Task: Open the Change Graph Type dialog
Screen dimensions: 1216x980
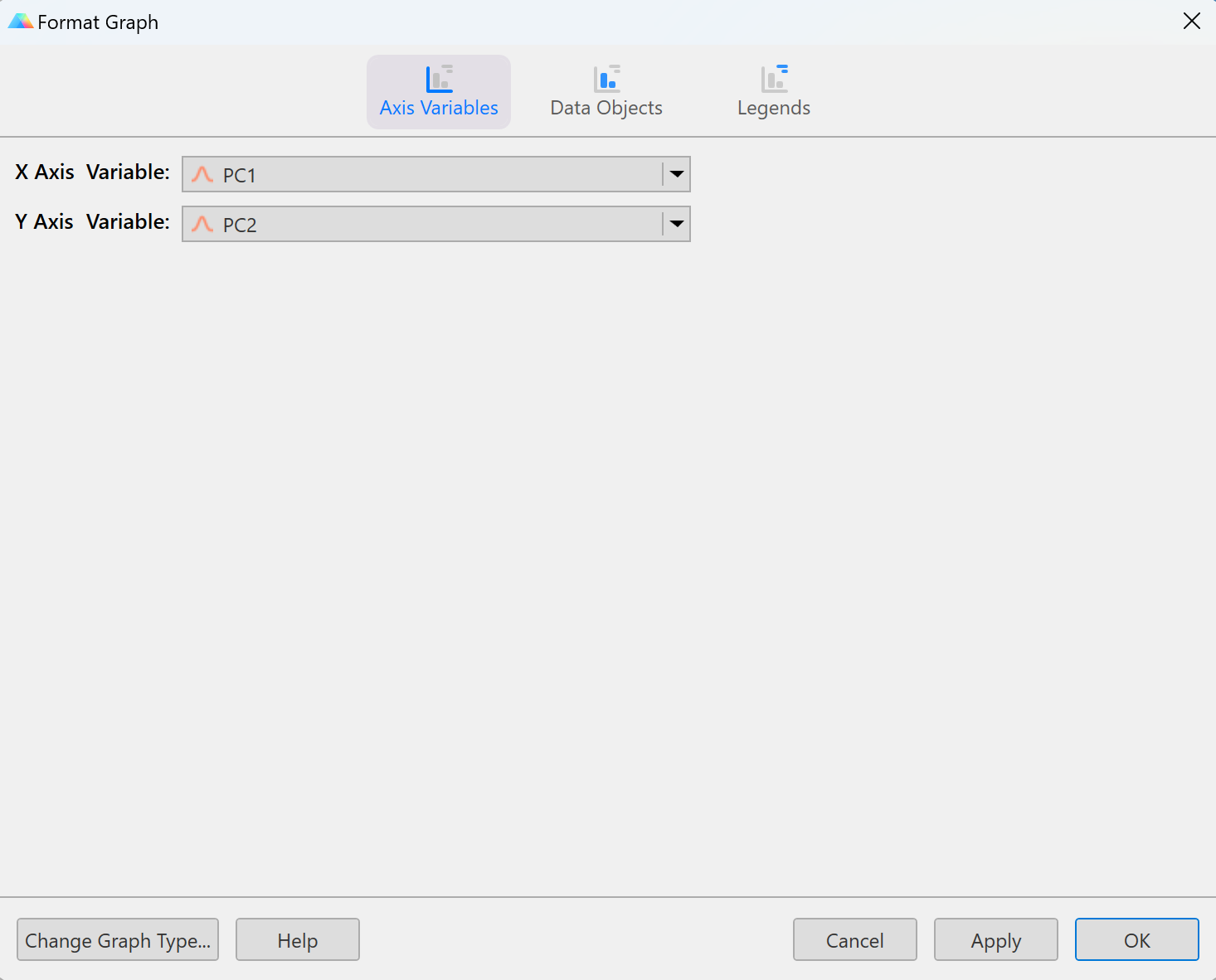Action: (117, 940)
